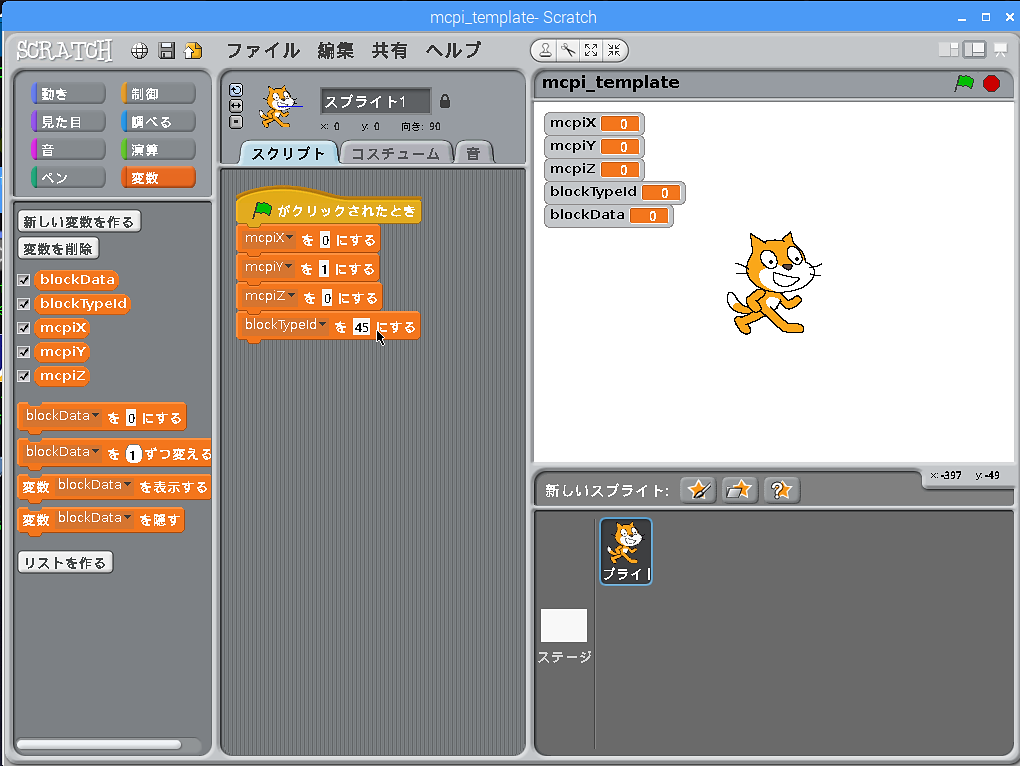Screen dimensions: 1020x766
Task: Click the blockTypeId monitor on stage
Action: (614, 192)
